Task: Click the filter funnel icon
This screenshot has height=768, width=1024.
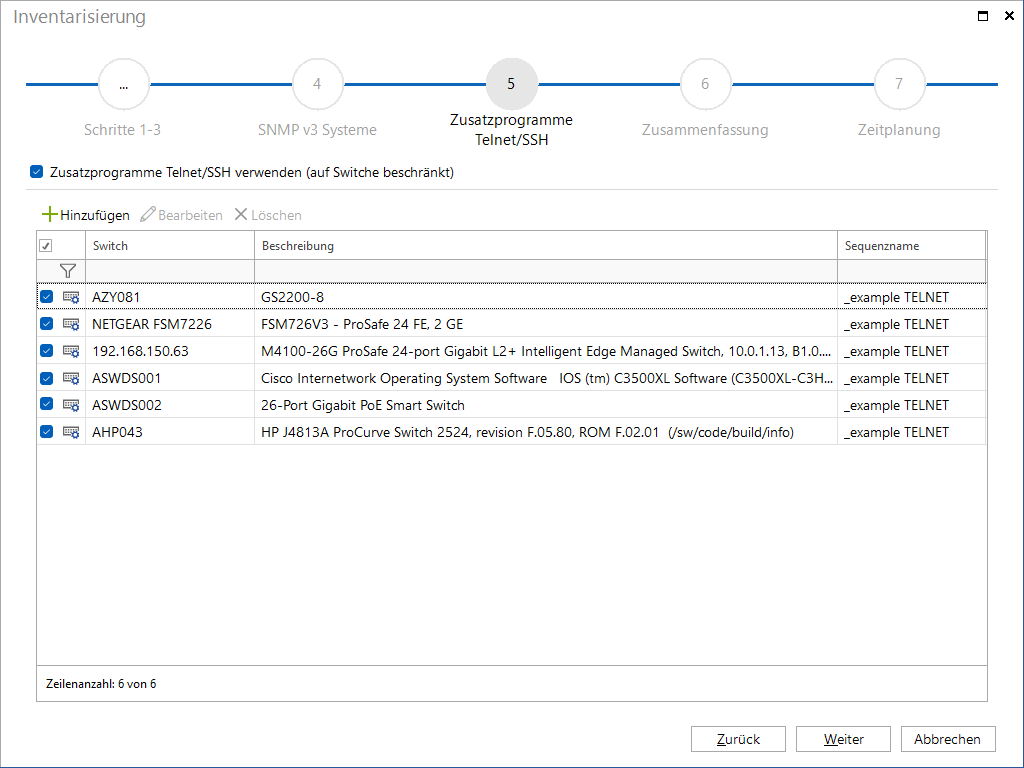Action: click(67, 271)
